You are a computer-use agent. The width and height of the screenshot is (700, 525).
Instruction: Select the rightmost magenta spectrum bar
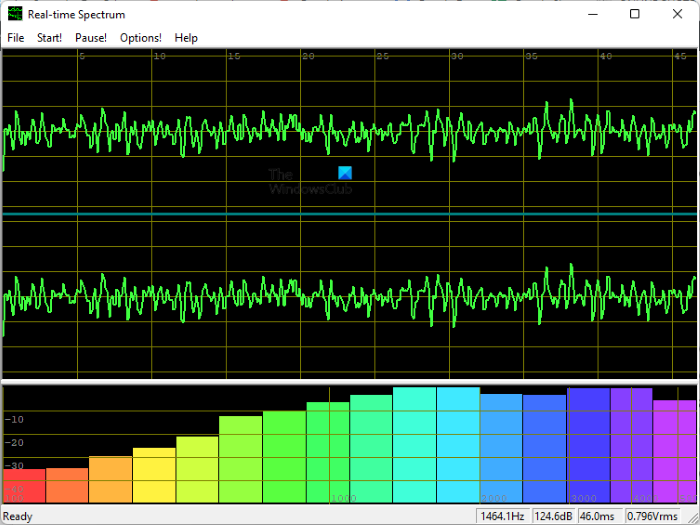(x=674, y=450)
